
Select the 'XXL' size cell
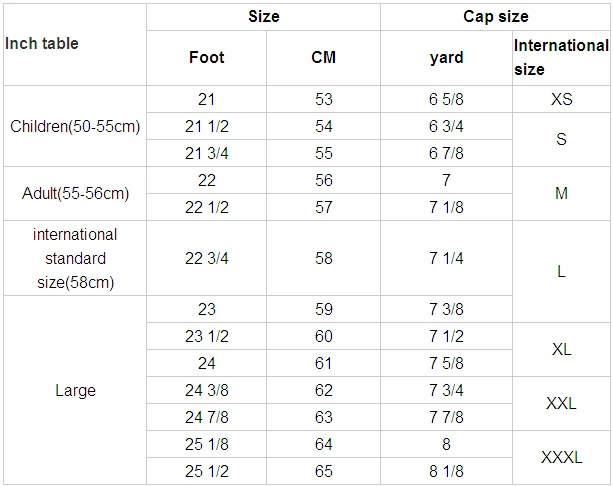(x=561, y=404)
